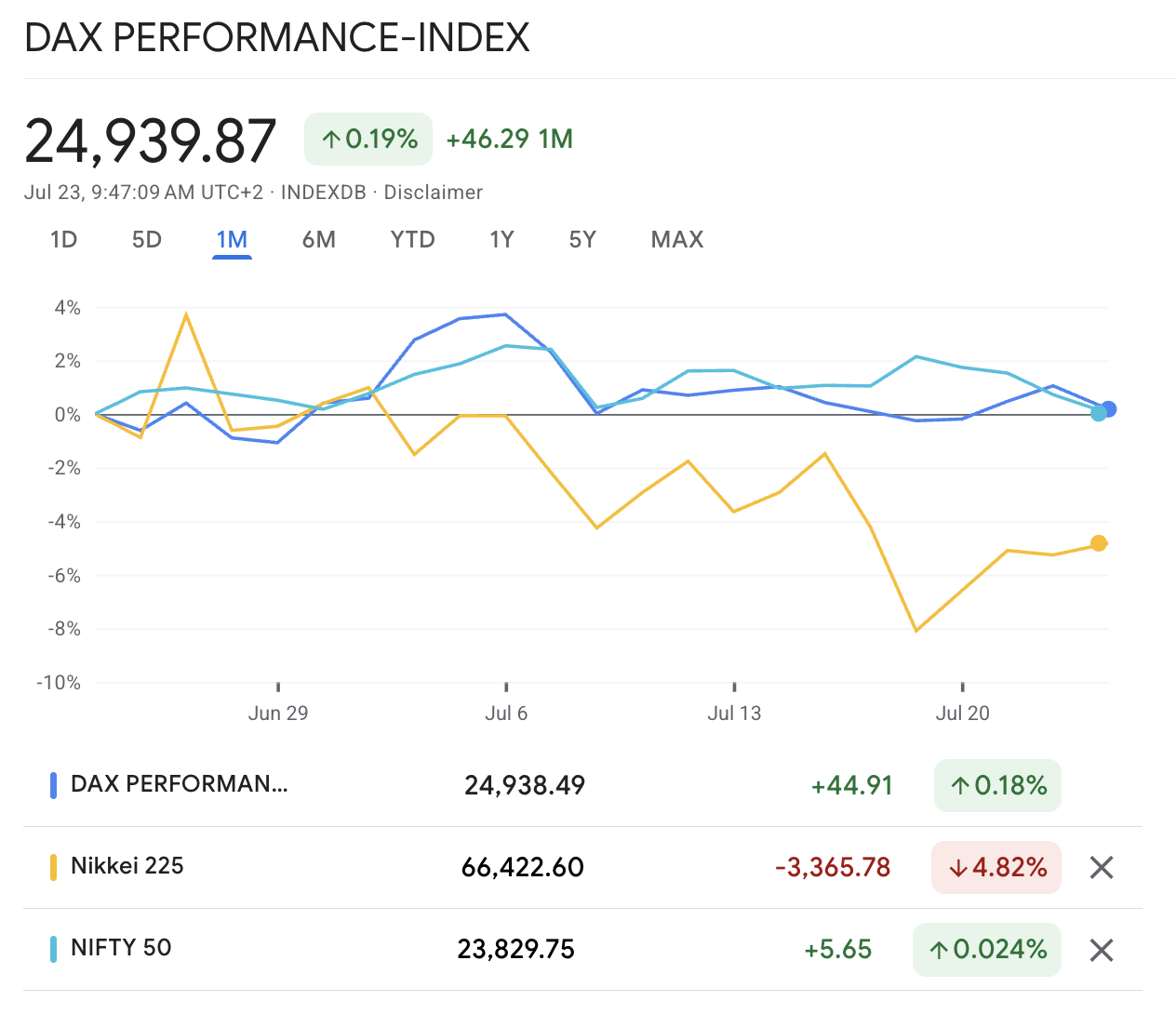Click the Jul 20 date label on axis
The width and height of the screenshot is (1176, 1014).
click(963, 714)
